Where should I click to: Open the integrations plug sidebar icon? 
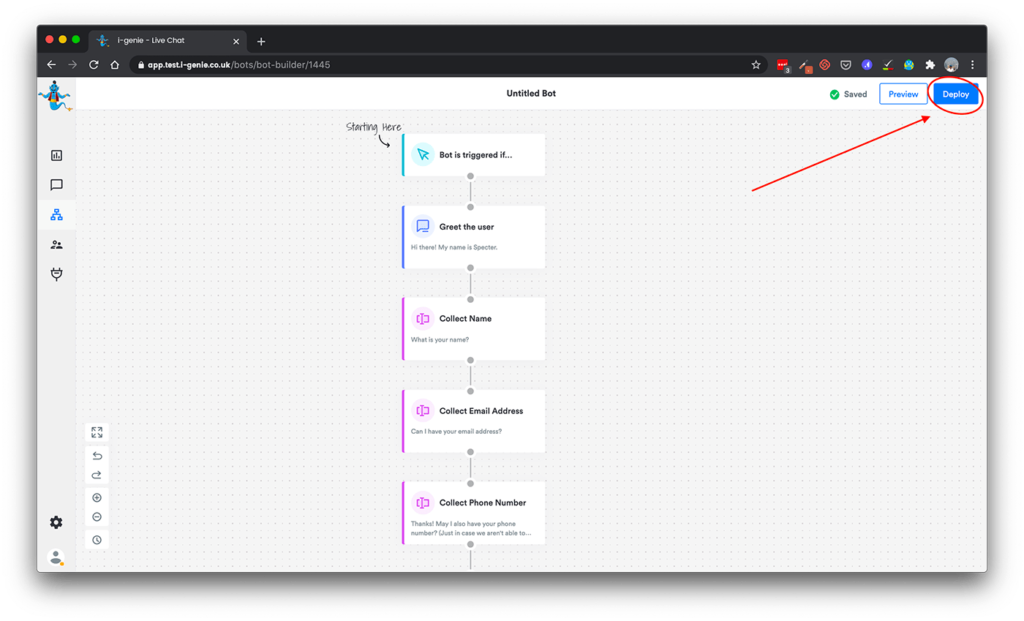(x=56, y=274)
